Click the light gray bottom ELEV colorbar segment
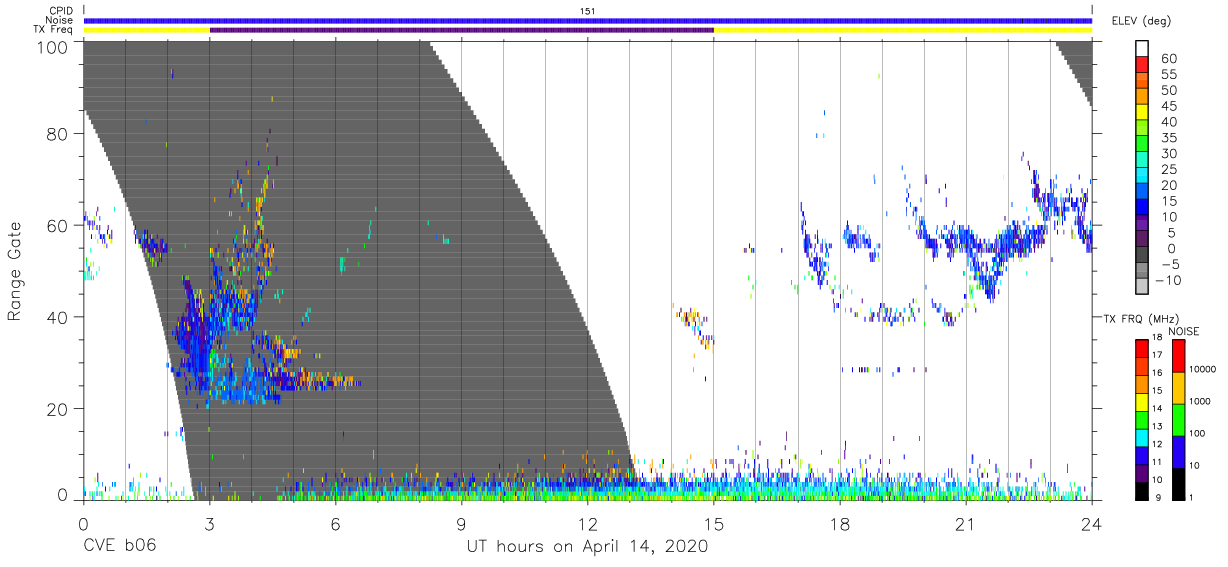1228x567 pixels. click(x=1142, y=286)
